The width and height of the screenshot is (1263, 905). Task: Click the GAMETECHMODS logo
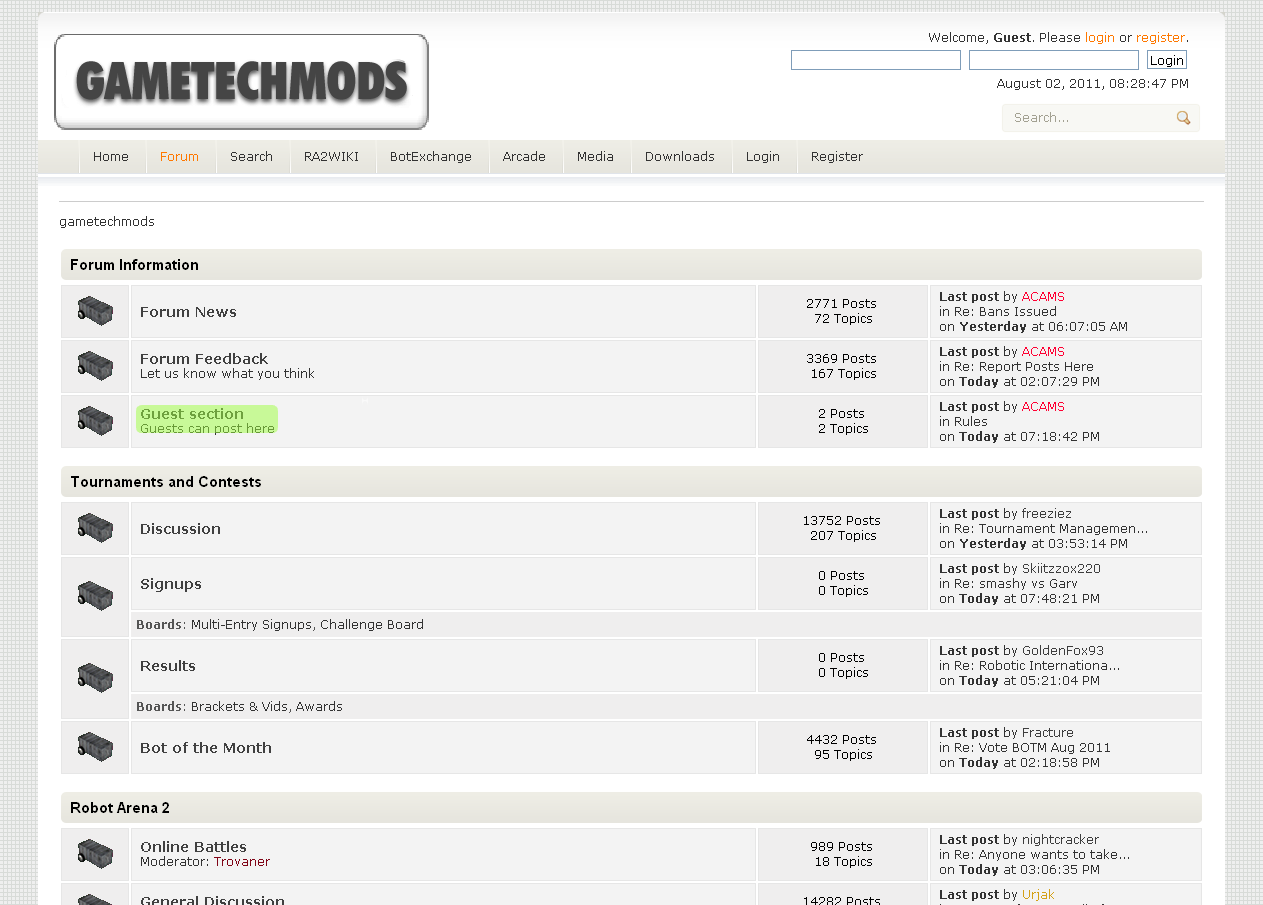point(241,82)
